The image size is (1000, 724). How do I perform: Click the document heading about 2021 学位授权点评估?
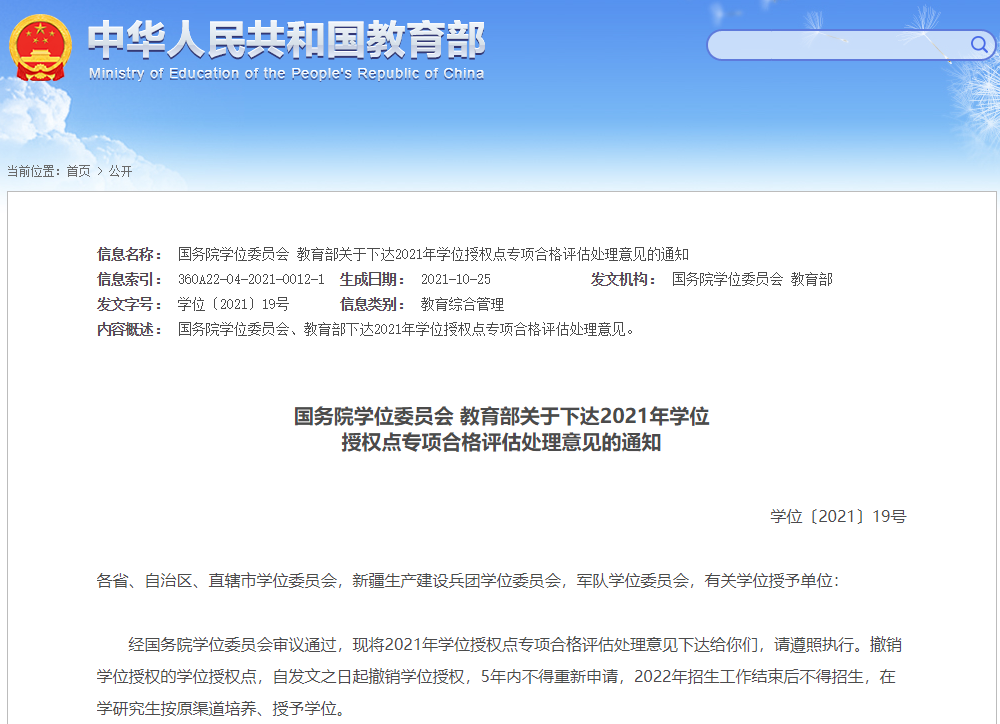coord(500,430)
